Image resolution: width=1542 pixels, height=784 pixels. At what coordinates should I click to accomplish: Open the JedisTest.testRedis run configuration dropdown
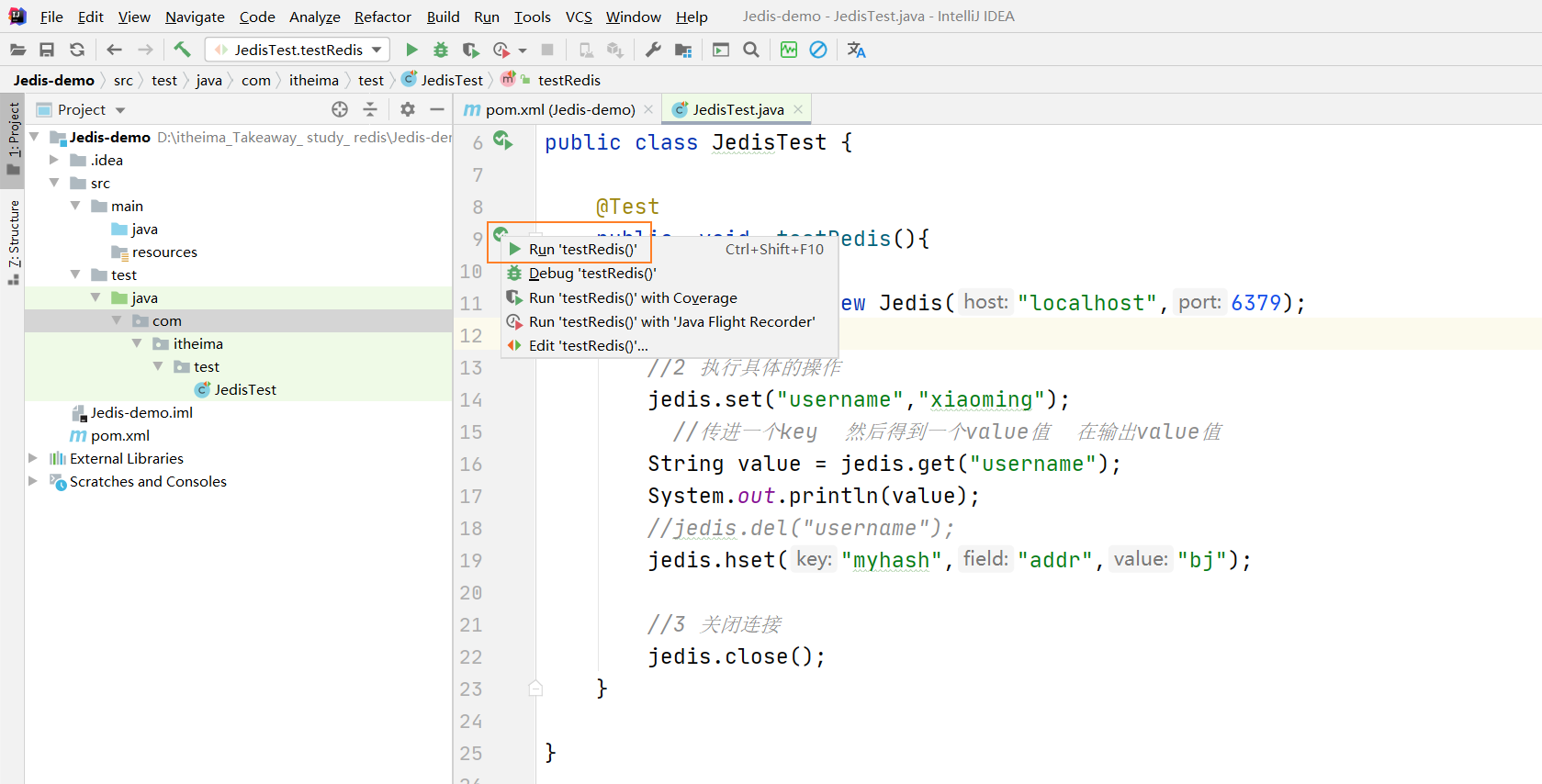point(298,50)
